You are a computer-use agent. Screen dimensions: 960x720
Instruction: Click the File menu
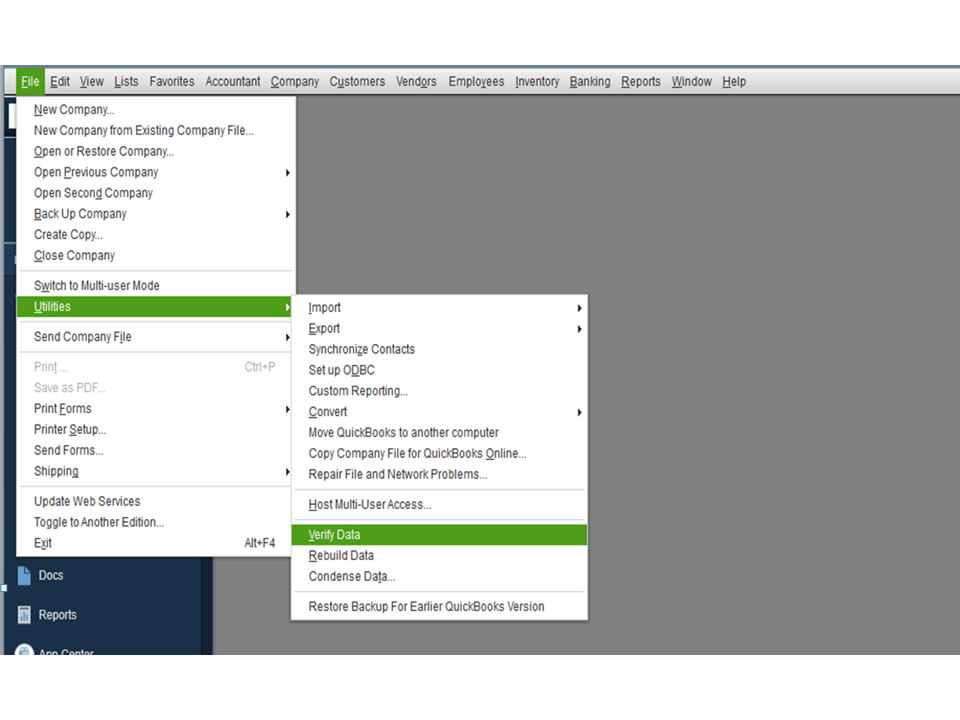point(30,81)
